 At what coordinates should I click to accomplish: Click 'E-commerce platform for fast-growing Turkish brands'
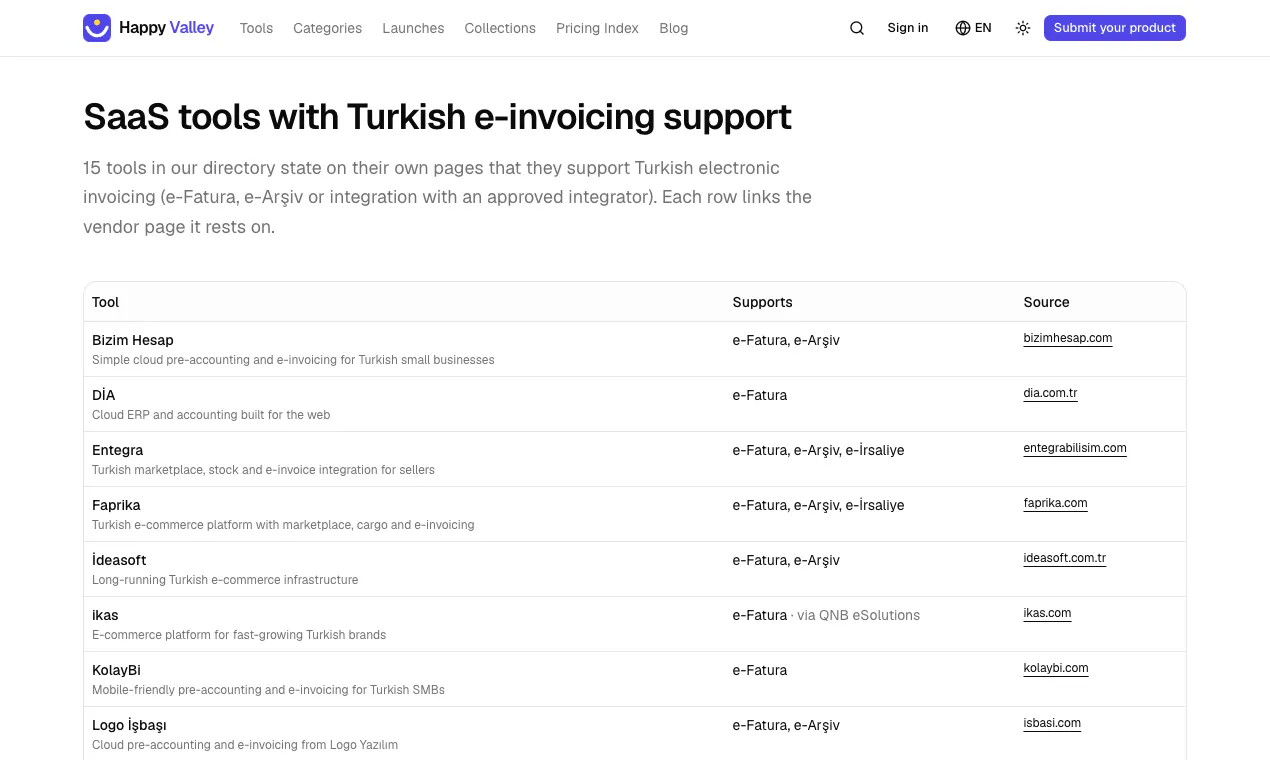239,635
